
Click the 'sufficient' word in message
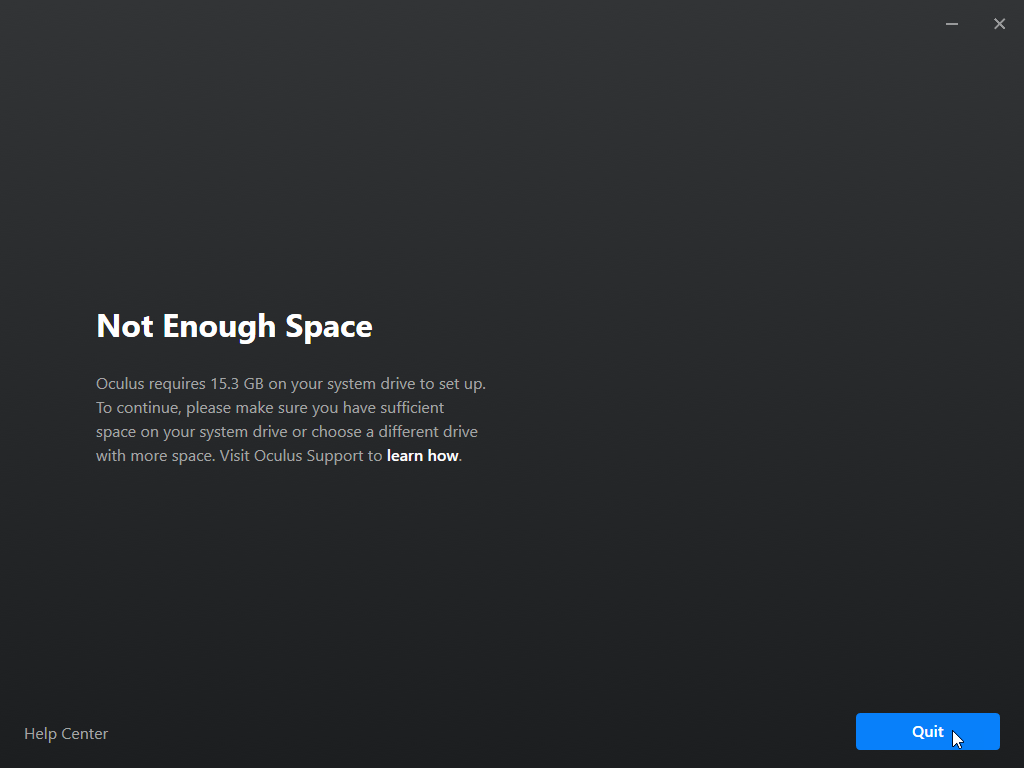[409, 408]
